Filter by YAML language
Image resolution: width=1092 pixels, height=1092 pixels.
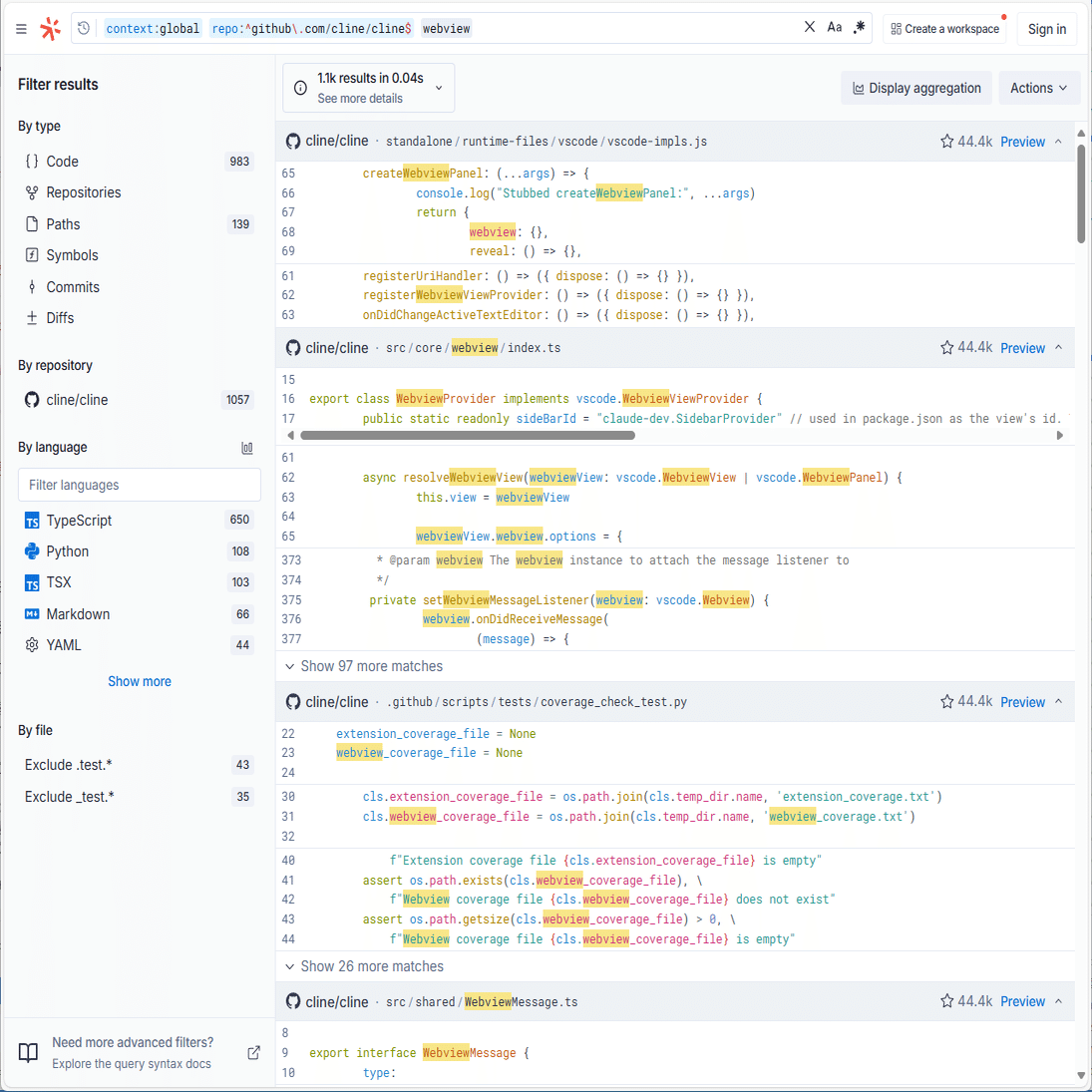pos(139,645)
